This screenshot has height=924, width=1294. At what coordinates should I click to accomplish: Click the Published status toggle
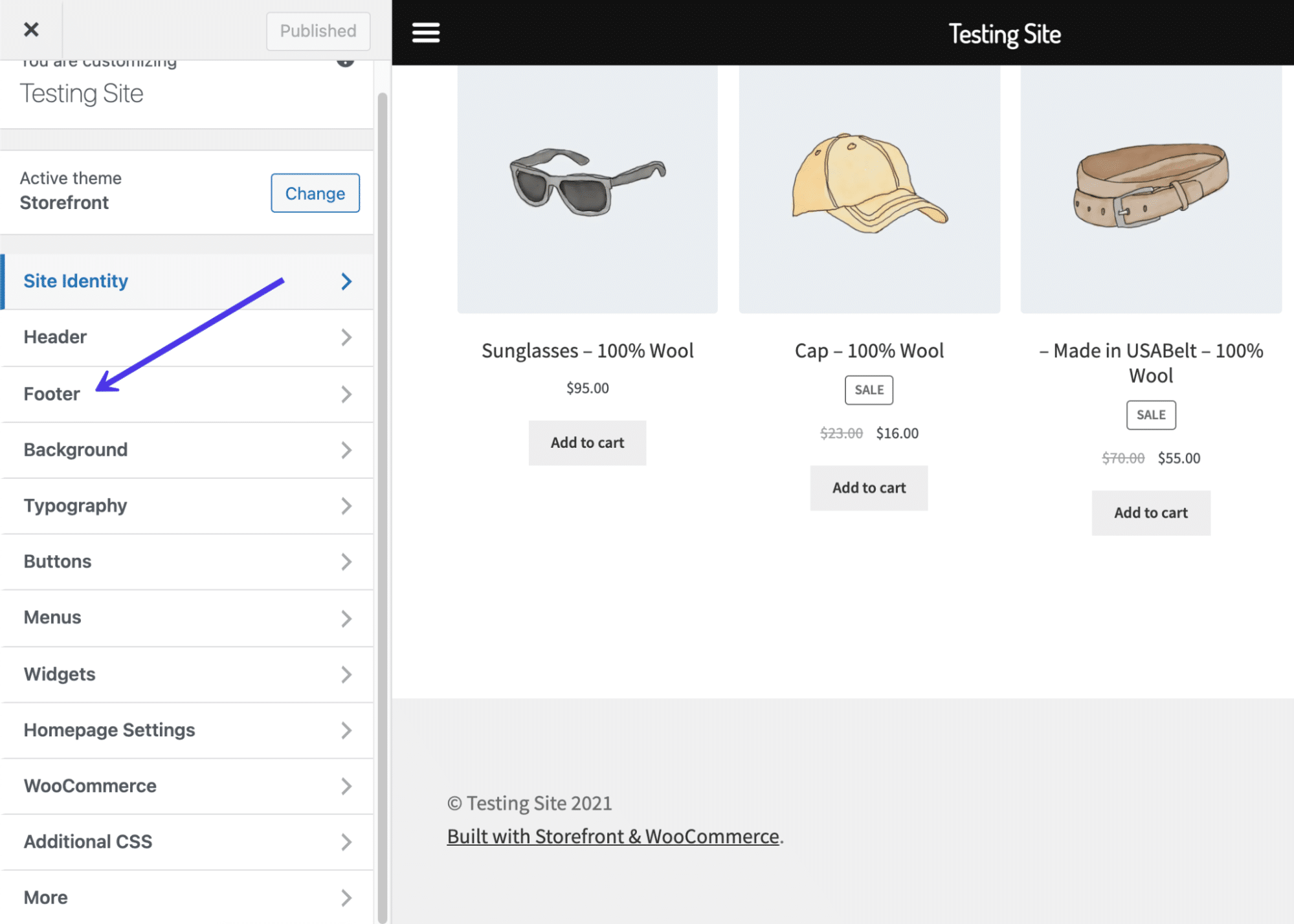click(318, 30)
